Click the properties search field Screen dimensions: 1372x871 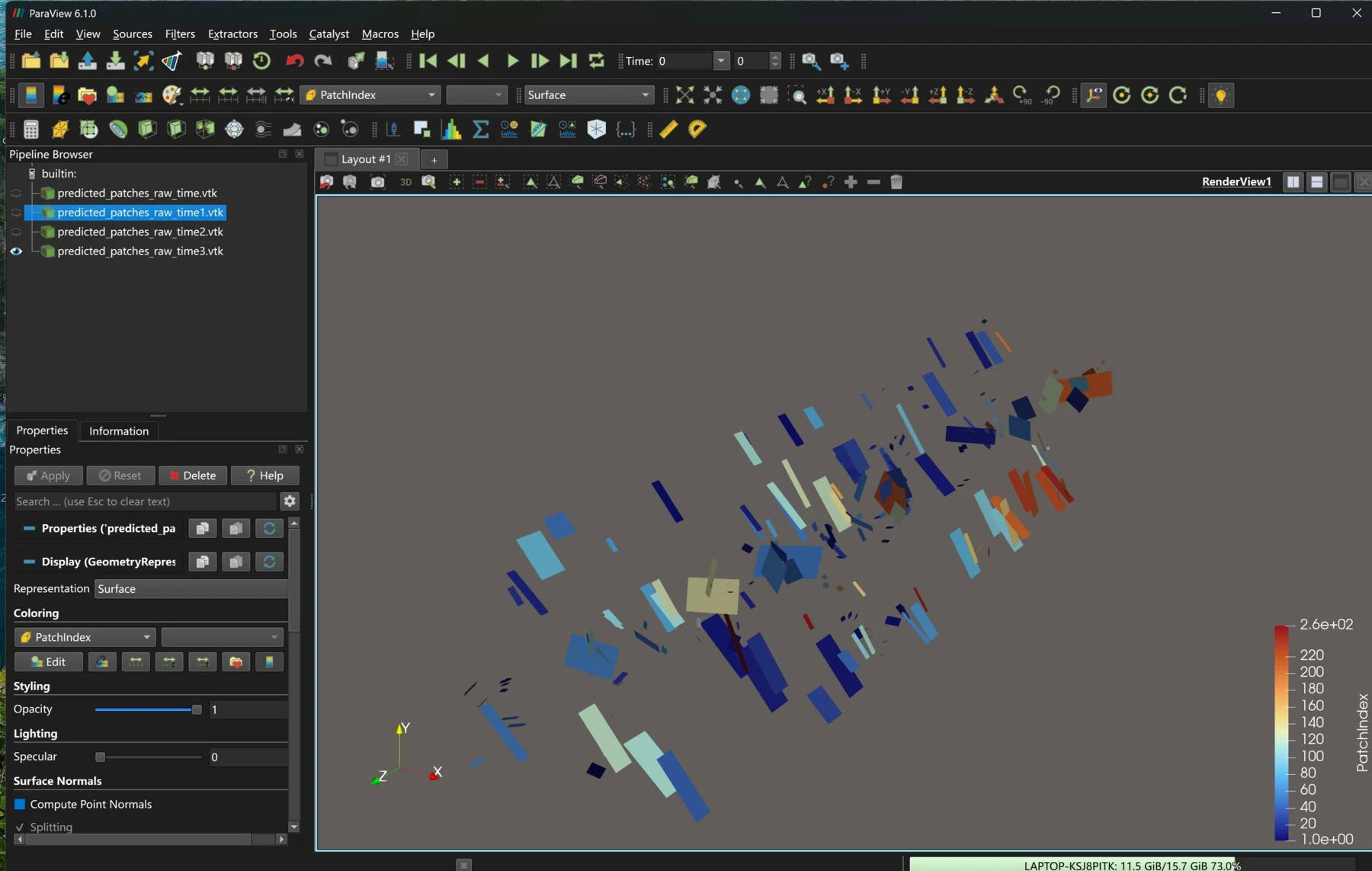coord(145,501)
